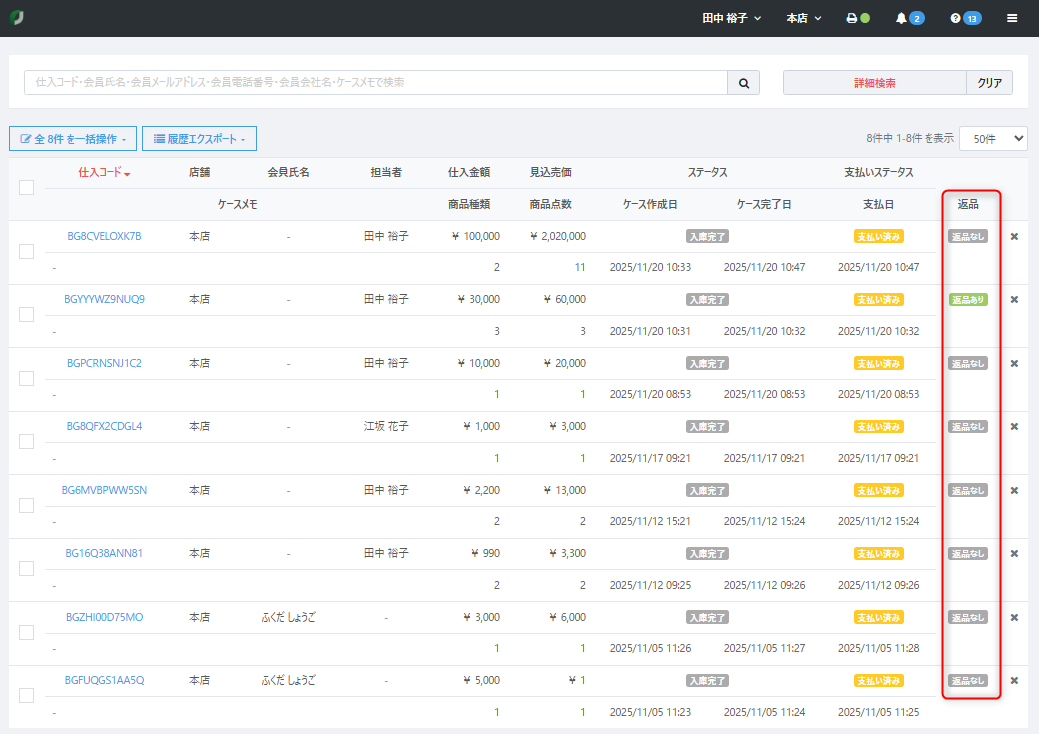Click the X icon for row BGFUQGS1AA5Q
Image resolution: width=1039 pixels, height=734 pixels.
click(x=1014, y=681)
